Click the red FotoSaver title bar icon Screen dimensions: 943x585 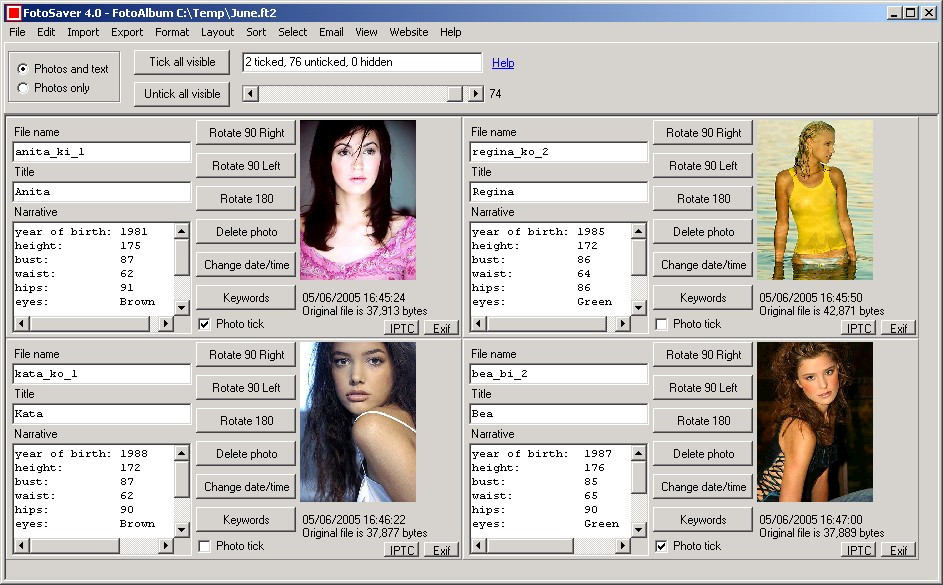pos(13,12)
